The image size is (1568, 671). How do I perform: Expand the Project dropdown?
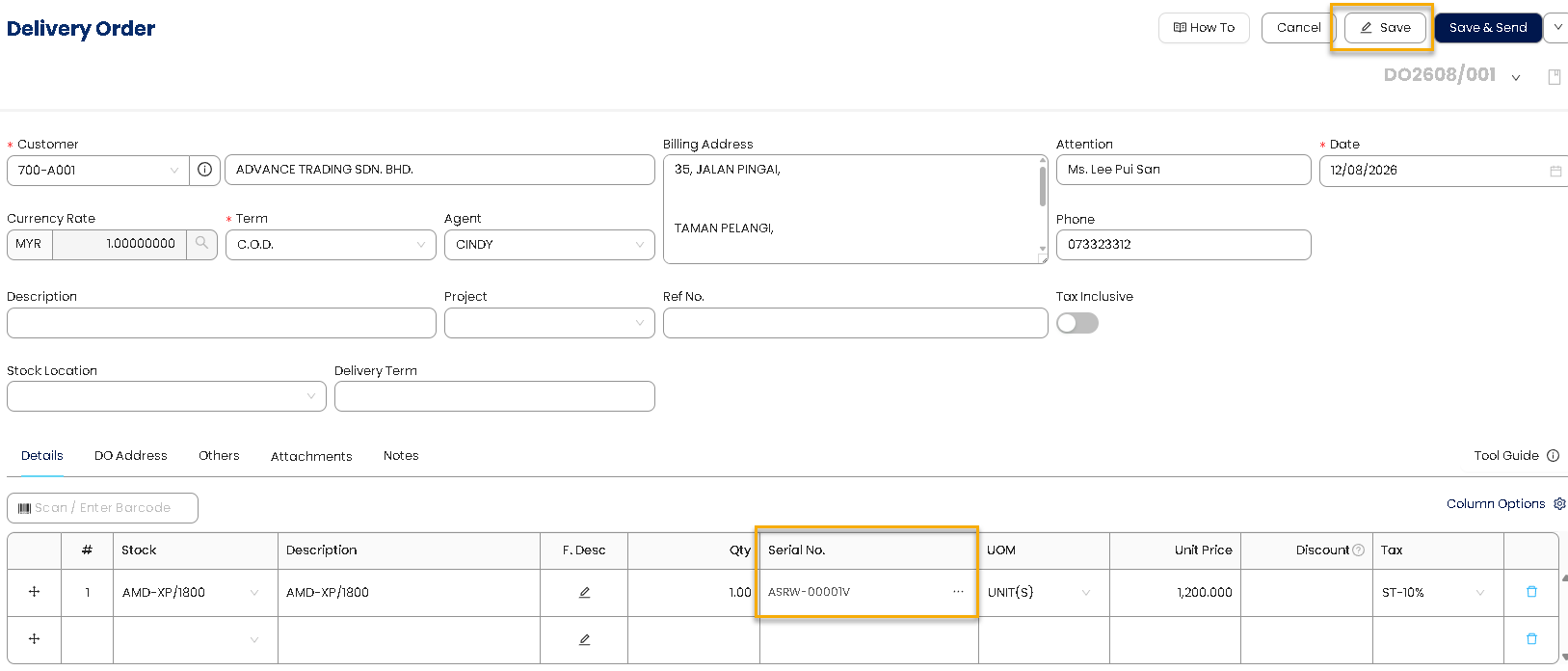click(x=639, y=323)
